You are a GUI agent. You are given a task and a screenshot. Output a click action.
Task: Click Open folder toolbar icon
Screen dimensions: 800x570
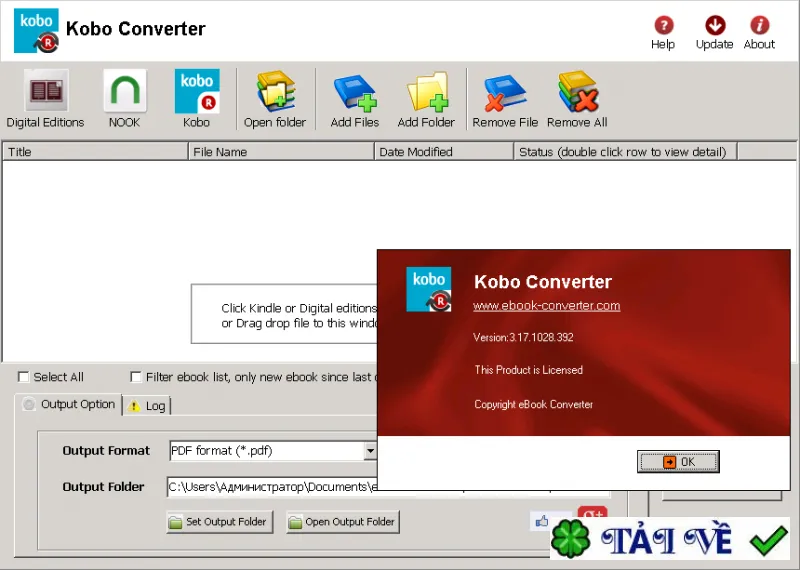pos(275,99)
